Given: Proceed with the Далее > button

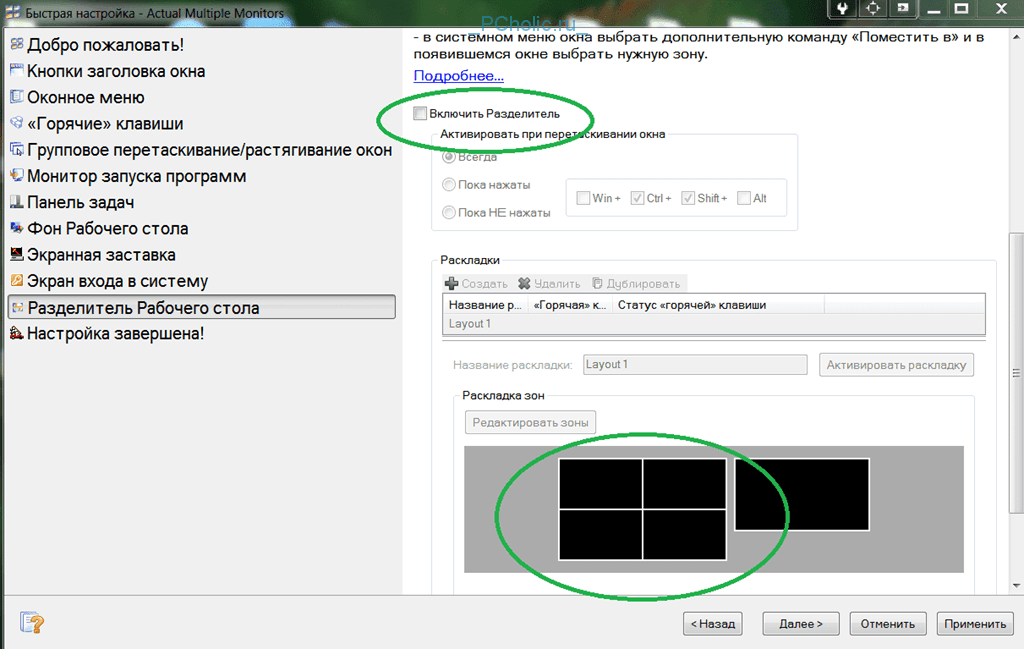Looking at the screenshot, I should [801, 624].
